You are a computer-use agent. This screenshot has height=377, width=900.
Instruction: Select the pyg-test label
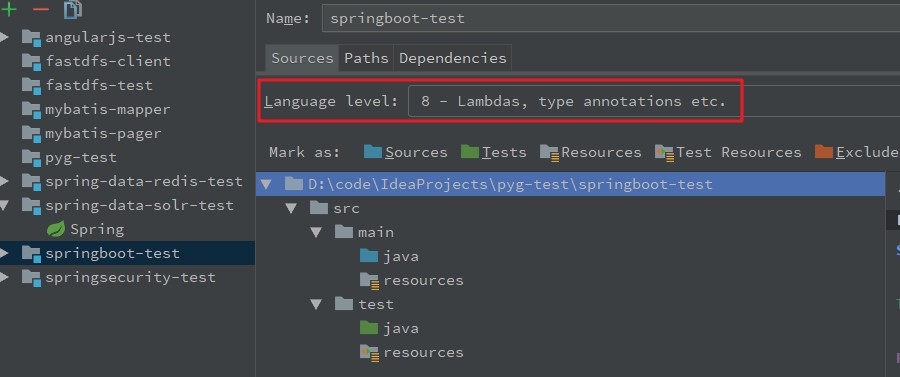click(x=81, y=158)
